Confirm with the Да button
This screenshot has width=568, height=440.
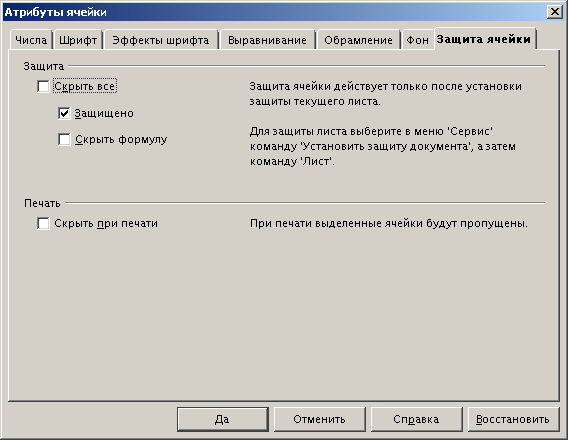point(222,419)
